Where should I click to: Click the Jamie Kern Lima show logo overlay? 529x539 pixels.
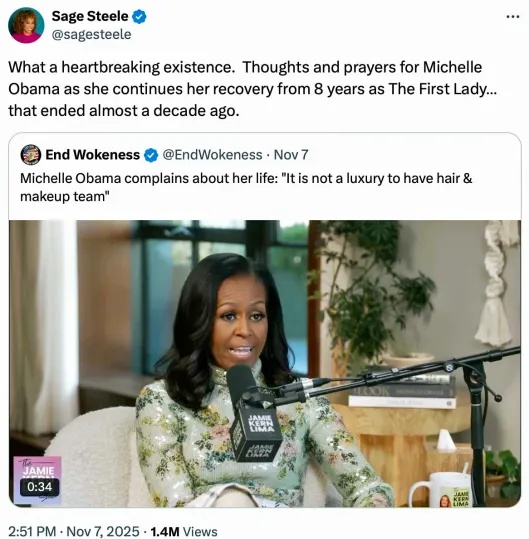tap(37, 480)
